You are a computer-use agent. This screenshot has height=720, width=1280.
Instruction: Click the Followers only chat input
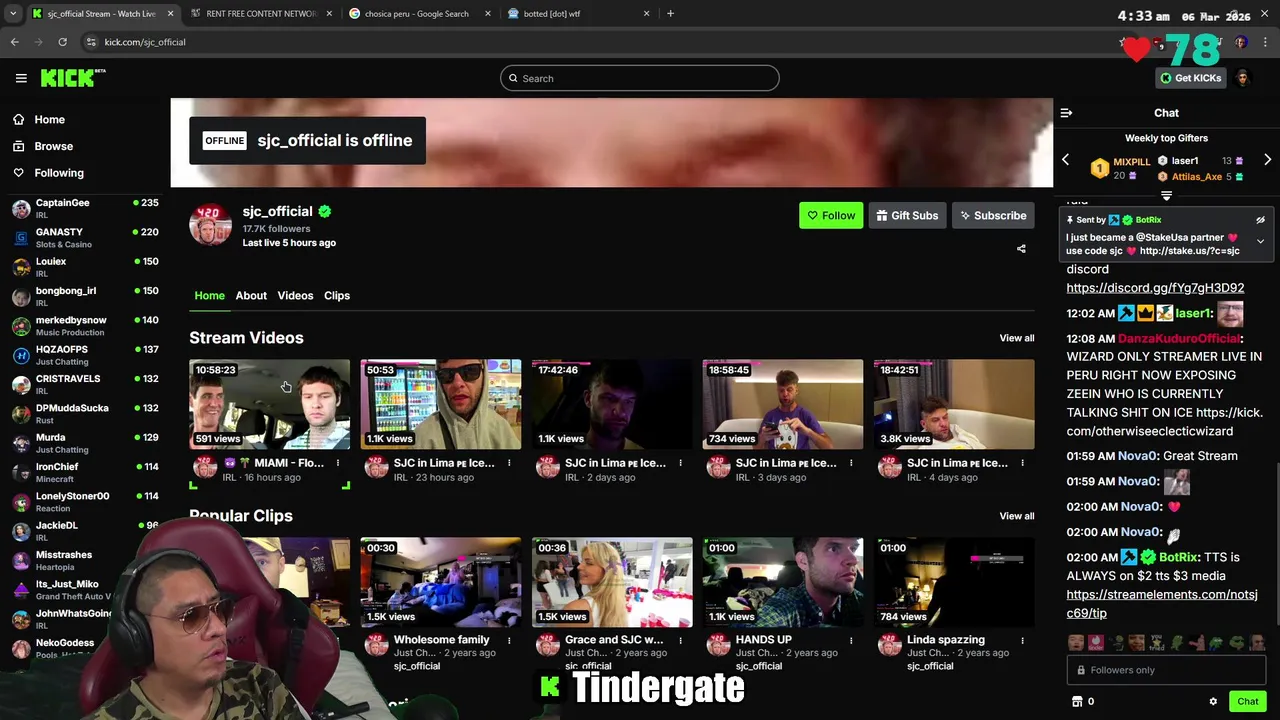[1166, 670]
